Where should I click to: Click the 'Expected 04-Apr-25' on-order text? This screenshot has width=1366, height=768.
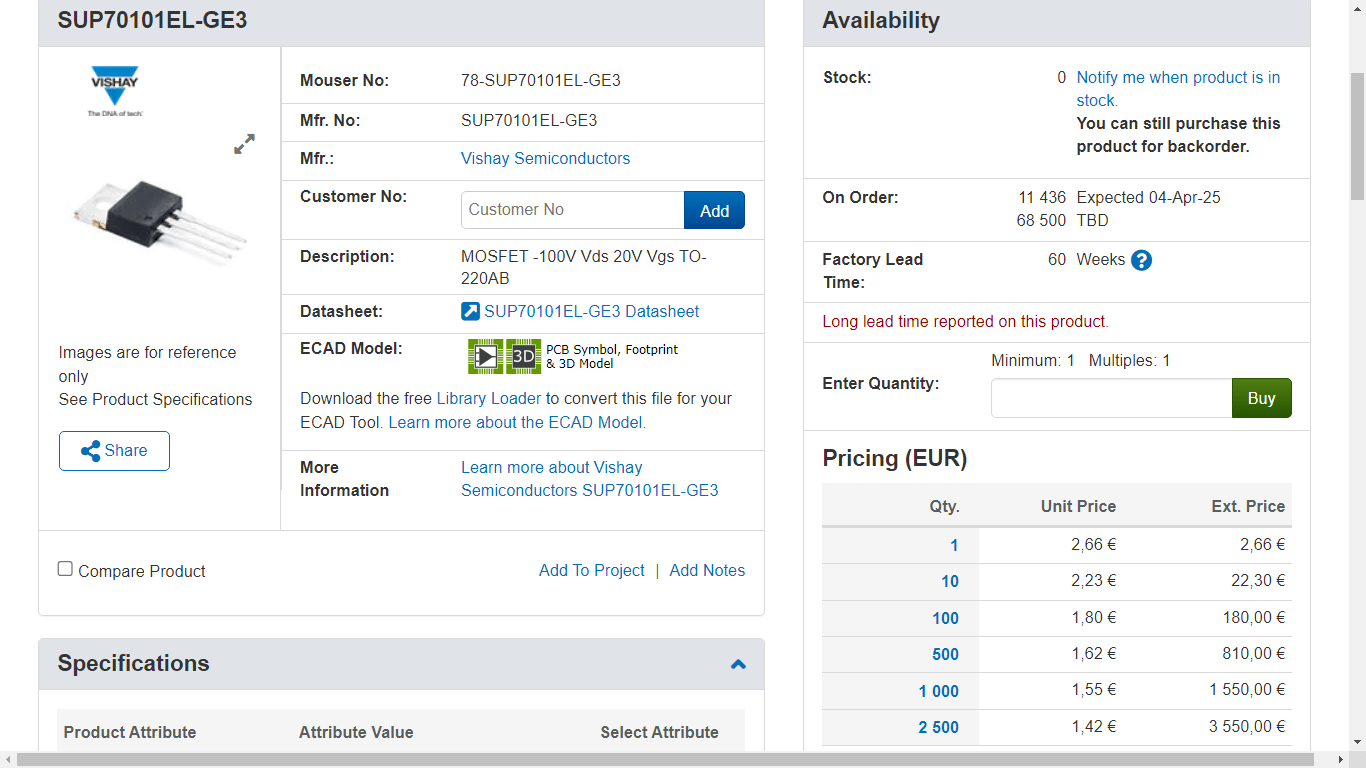point(1148,197)
